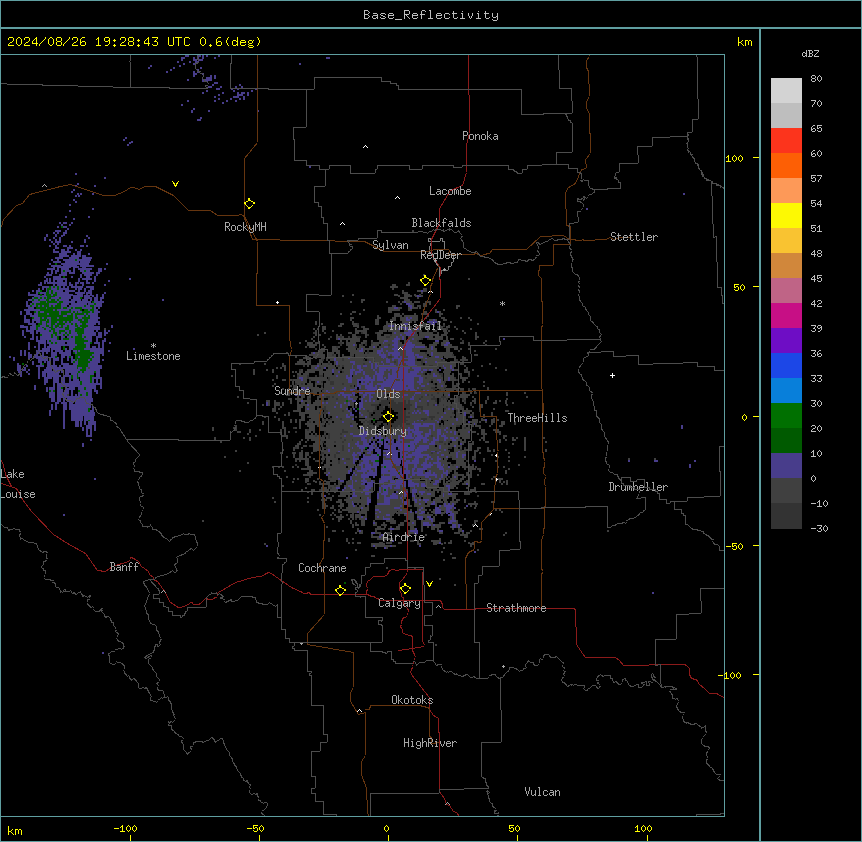The height and width of the screenshot is (842, 862).
Task: Click the RedDeer city label
Action: point(440,255)
